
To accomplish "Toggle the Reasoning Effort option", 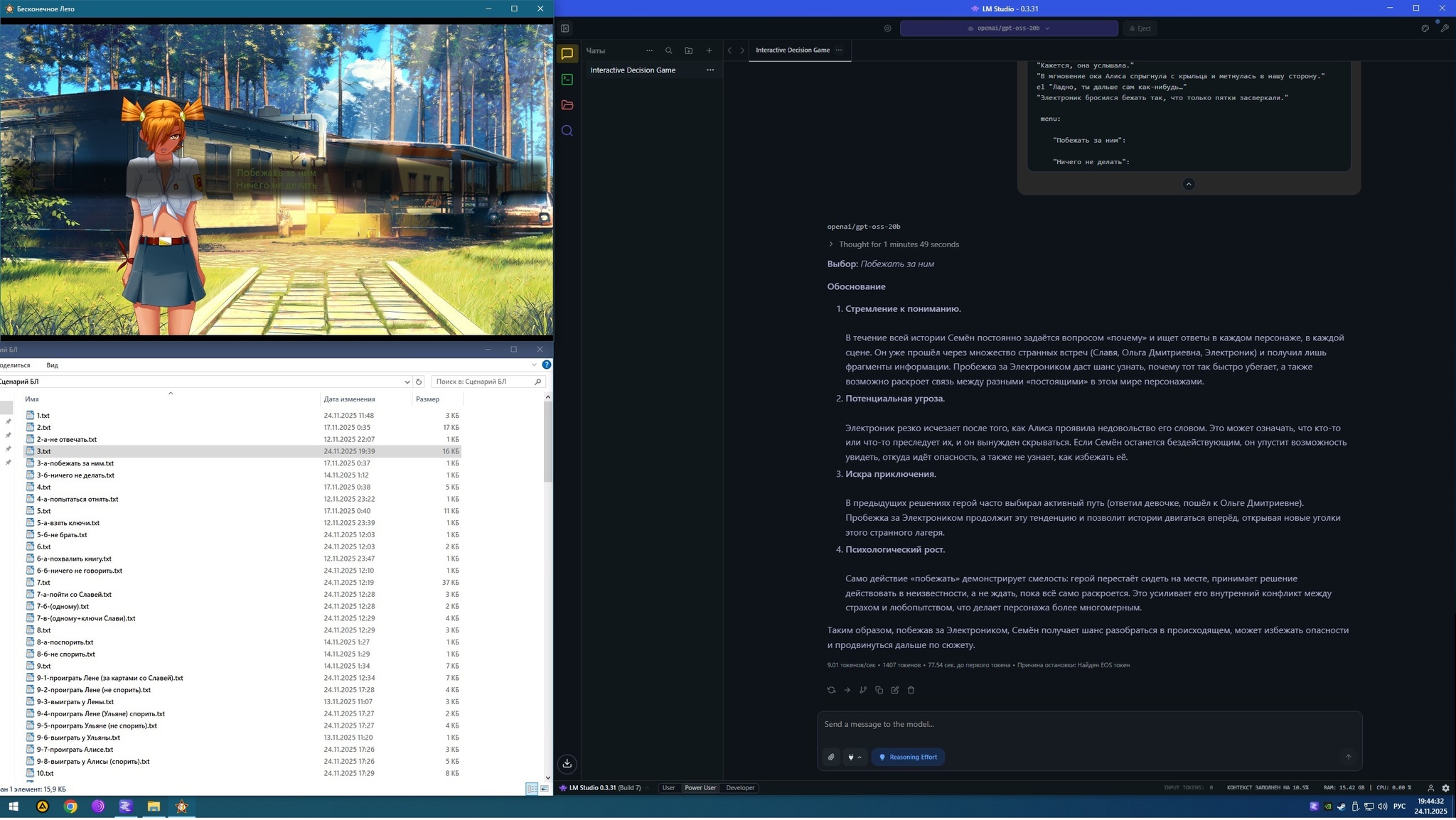I will pos(908,757).
